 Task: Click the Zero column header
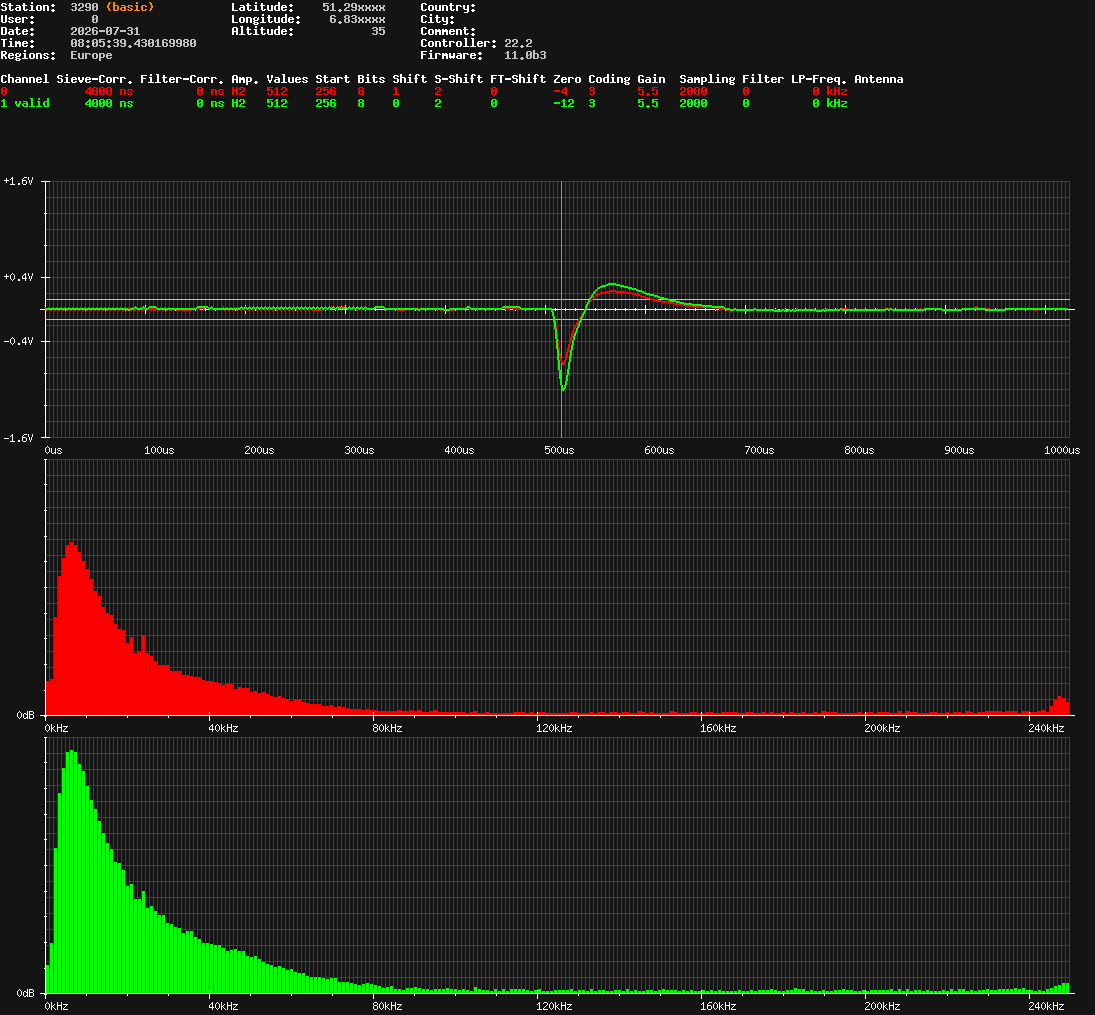click(x=567, y=79)
